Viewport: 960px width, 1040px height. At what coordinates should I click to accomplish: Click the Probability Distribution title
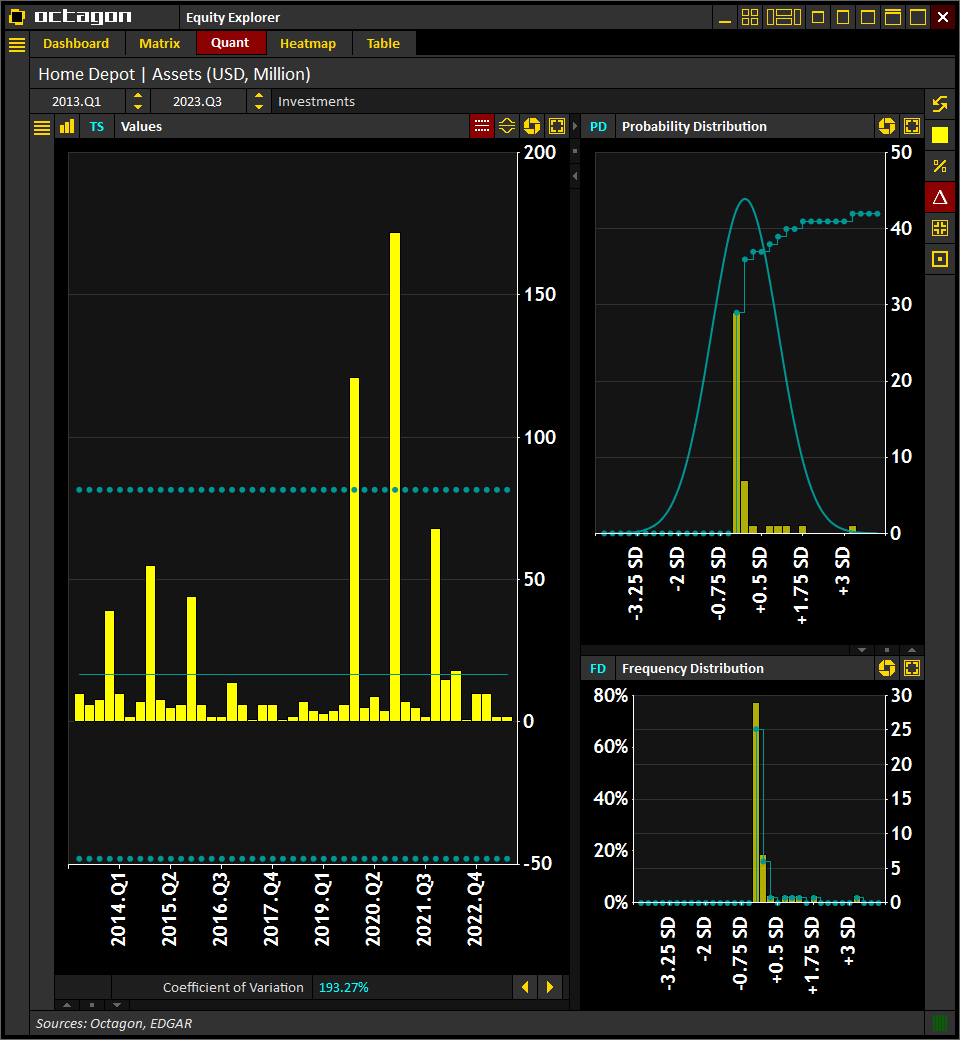tap(694, 127)
